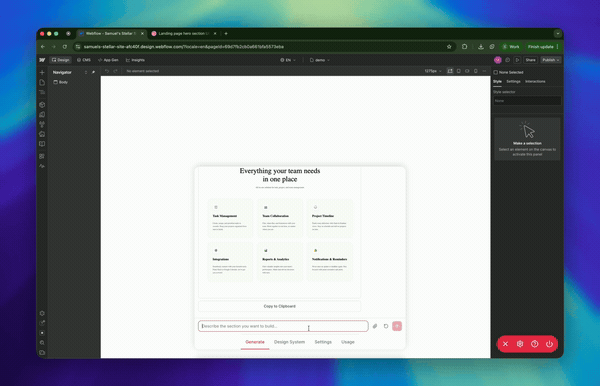The height and width of the screenshot is (386, 600).
Task: Click the browser address bar
Action: [260, 47]
